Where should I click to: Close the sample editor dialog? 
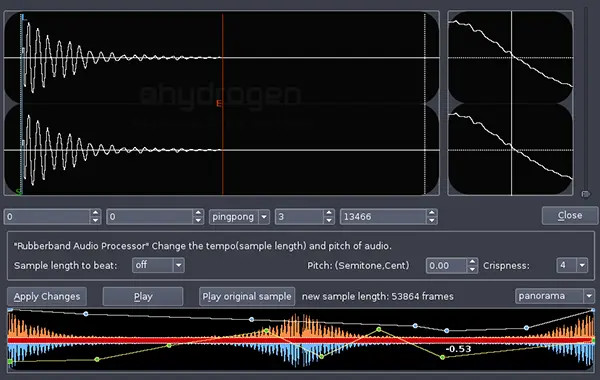pyautogui.click(x=570, y=215)
